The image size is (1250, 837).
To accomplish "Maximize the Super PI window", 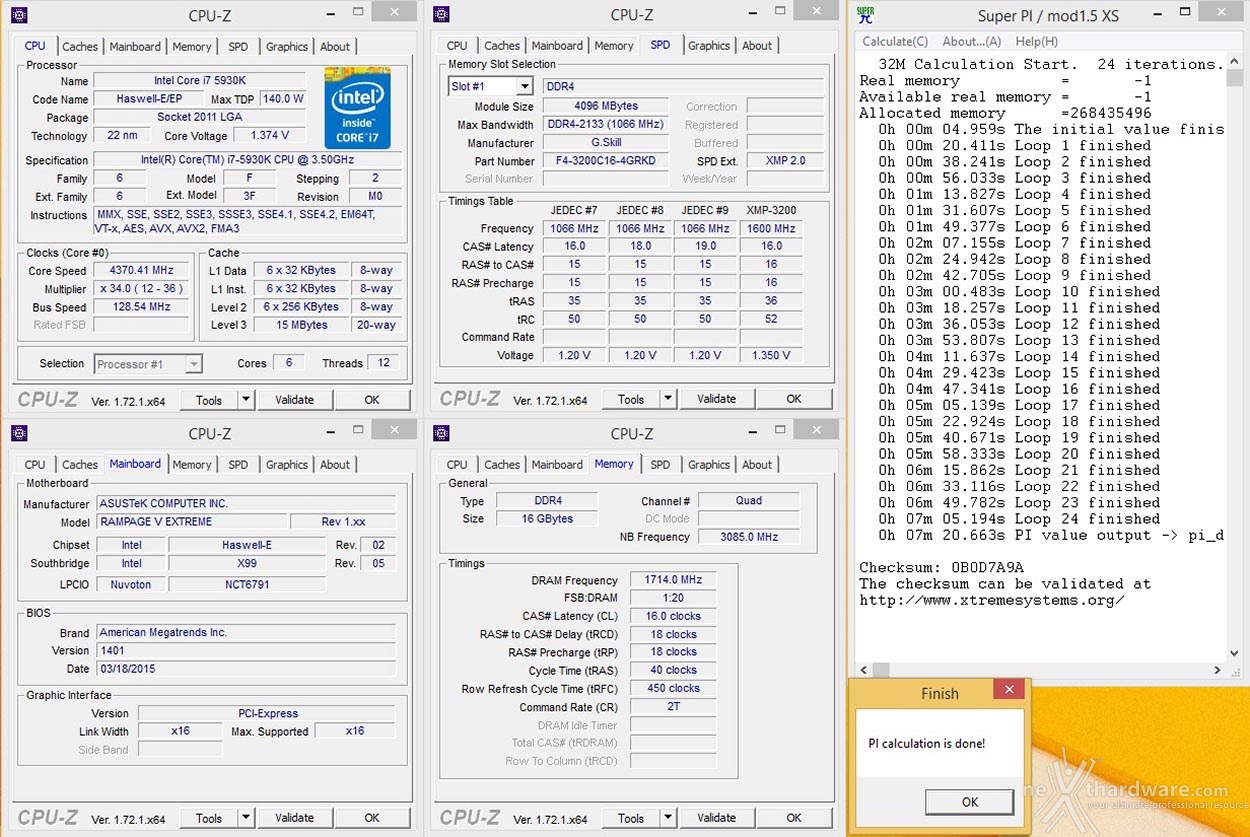I will 1185,14.
